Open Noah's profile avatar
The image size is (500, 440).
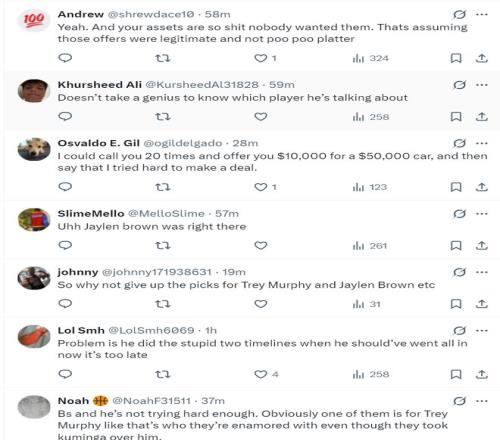tap(34, 407)
